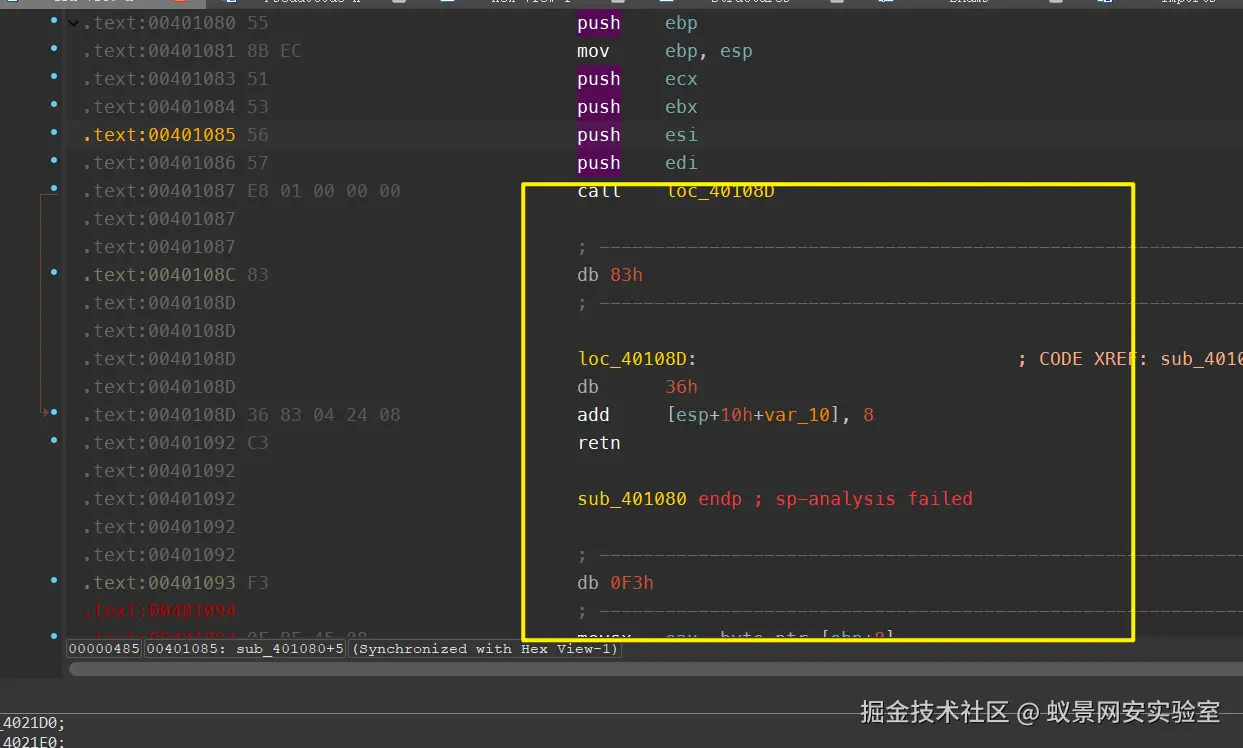Click 'var_10' in the add instruction

click(x=797, y=415)
